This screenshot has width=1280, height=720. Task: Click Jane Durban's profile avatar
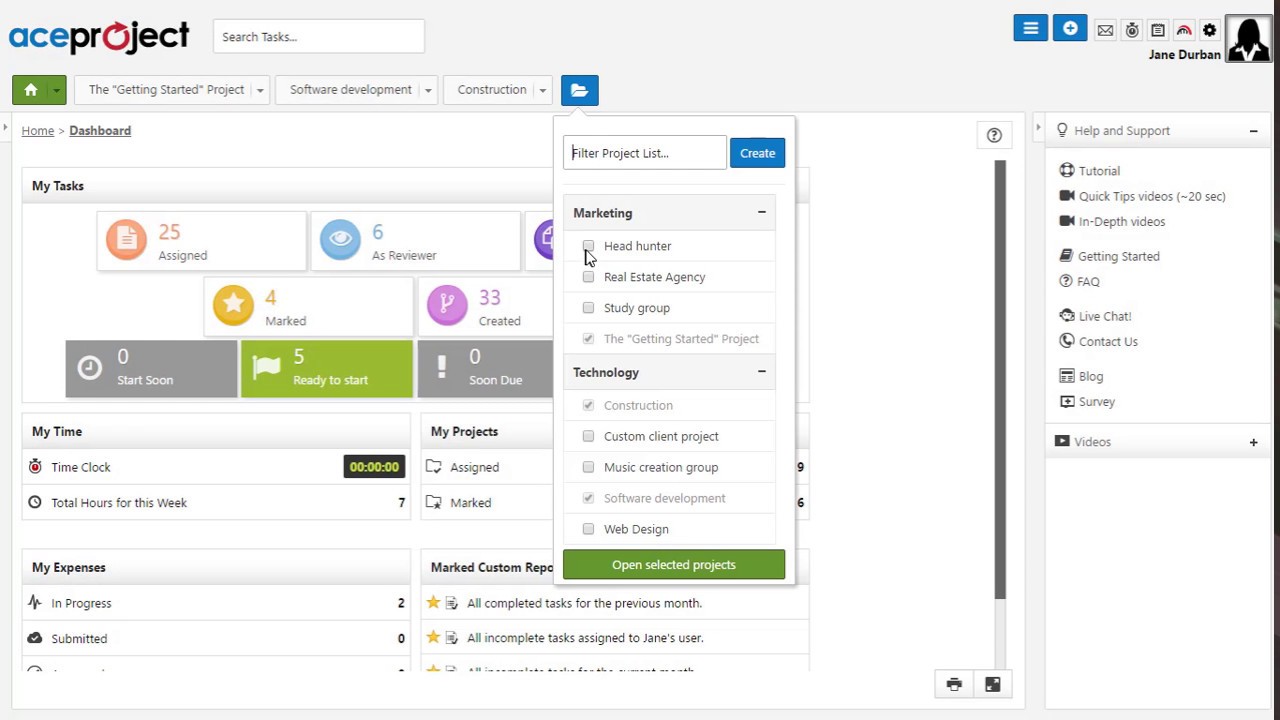pyautogui.click(x=1248, y=38)
